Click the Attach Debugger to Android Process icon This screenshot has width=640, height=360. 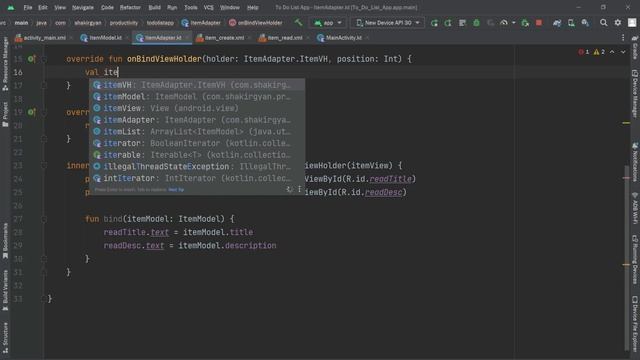tap(525, 23)
